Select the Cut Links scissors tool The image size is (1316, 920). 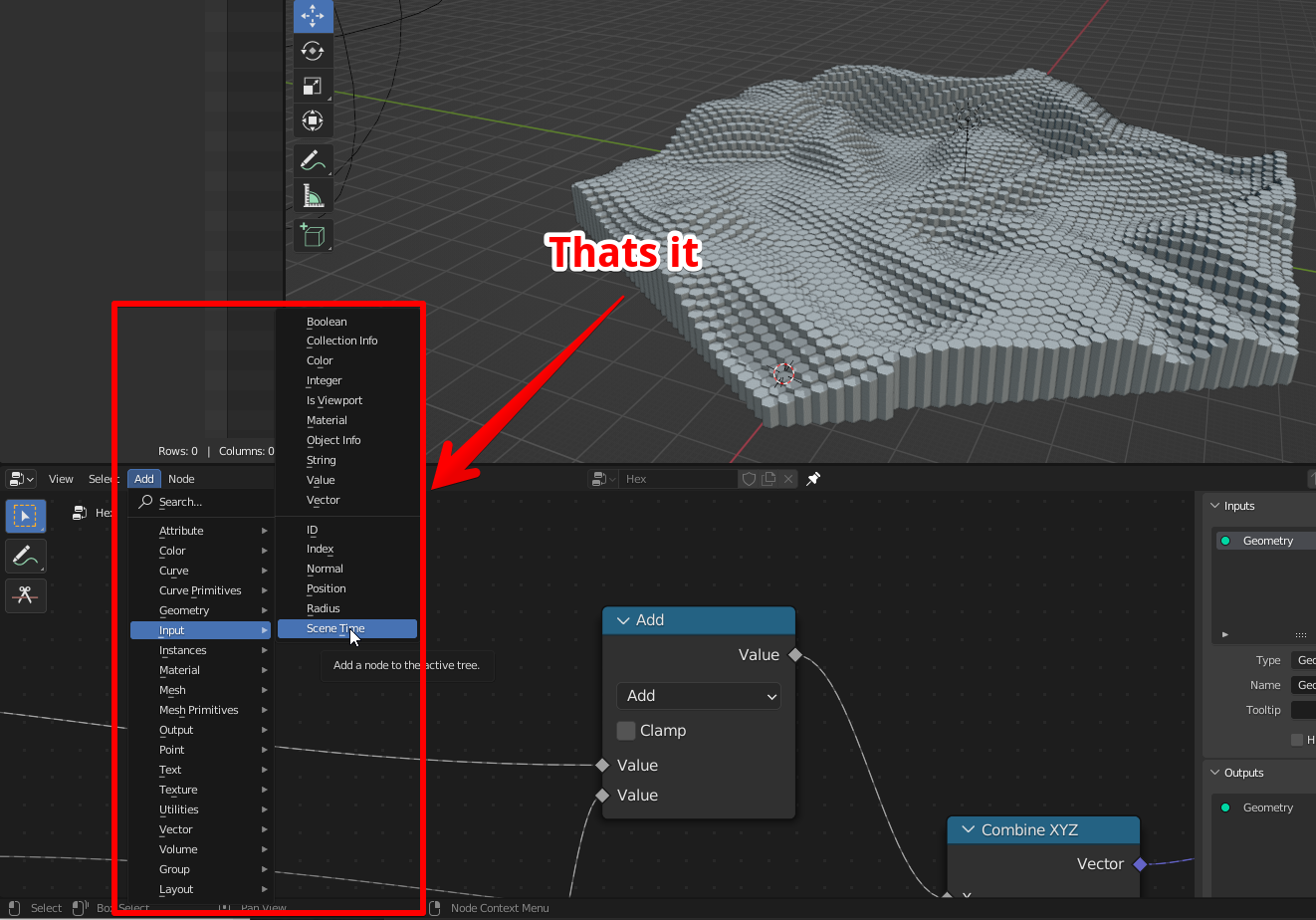pyautogui.click(x=26, y=595)
